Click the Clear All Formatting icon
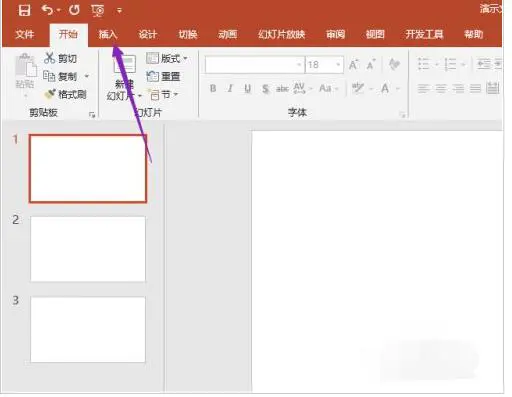 394,64
